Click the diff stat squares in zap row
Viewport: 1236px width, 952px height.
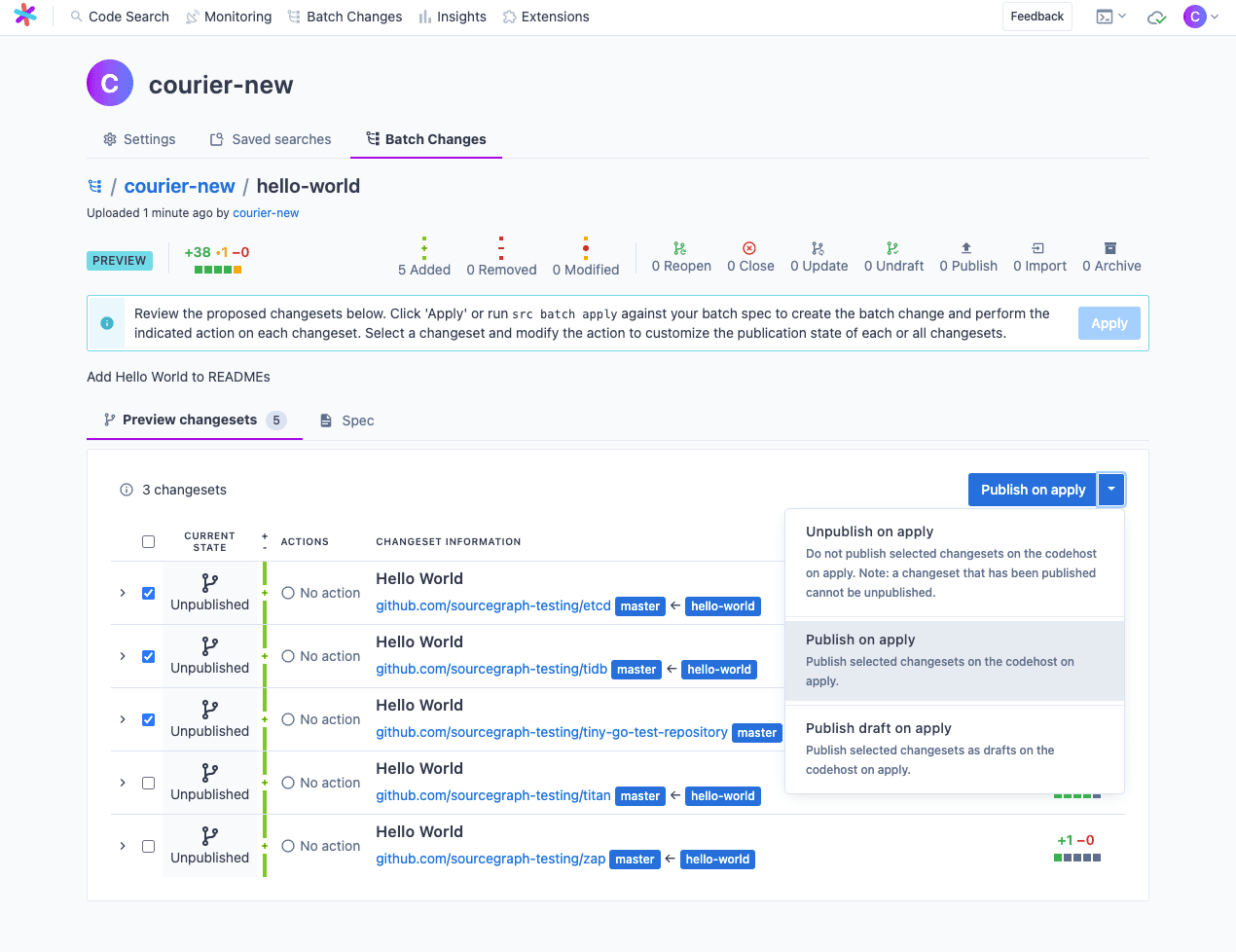1077,858
